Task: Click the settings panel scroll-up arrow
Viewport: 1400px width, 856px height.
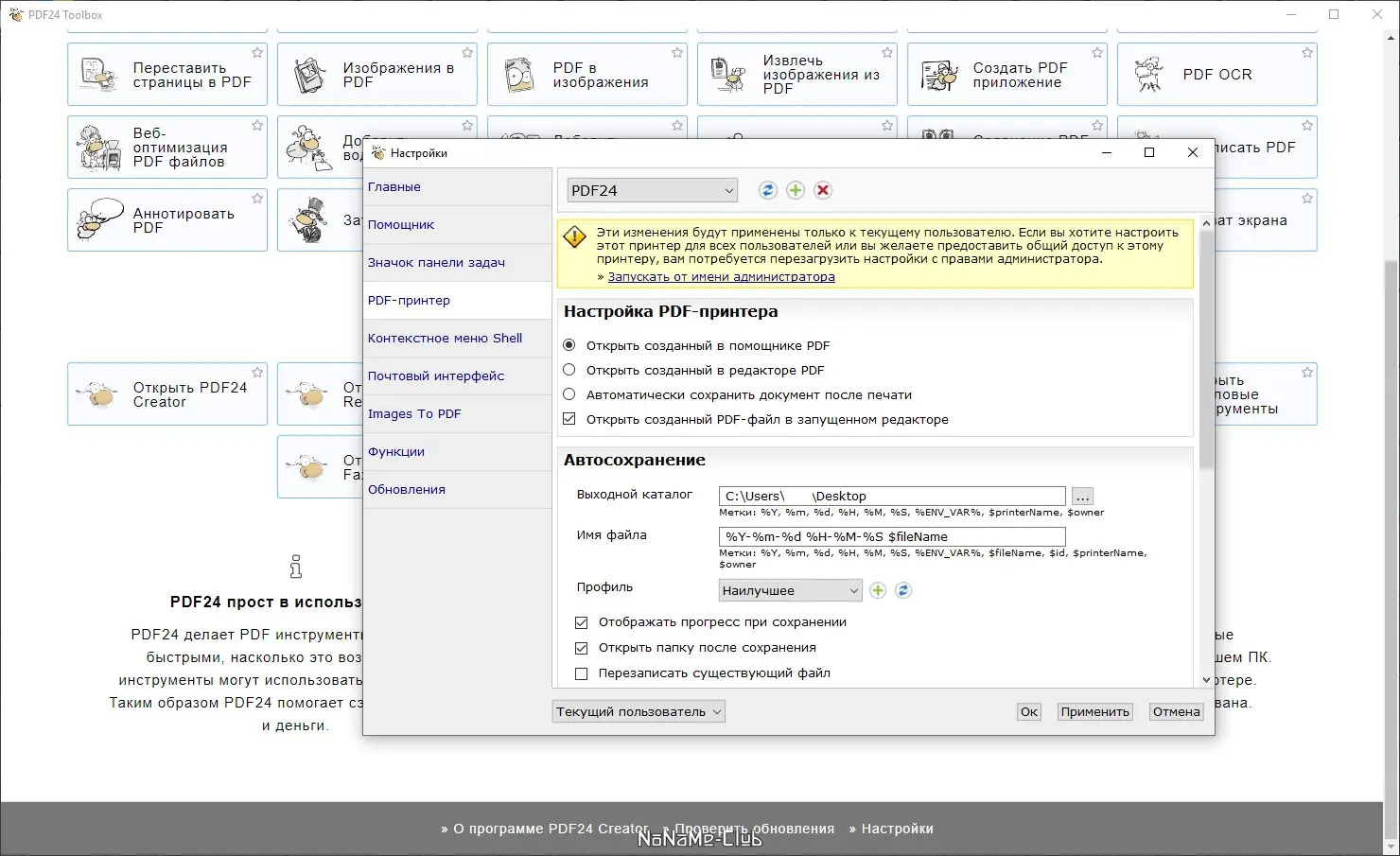Action: tap(1206, 223)
